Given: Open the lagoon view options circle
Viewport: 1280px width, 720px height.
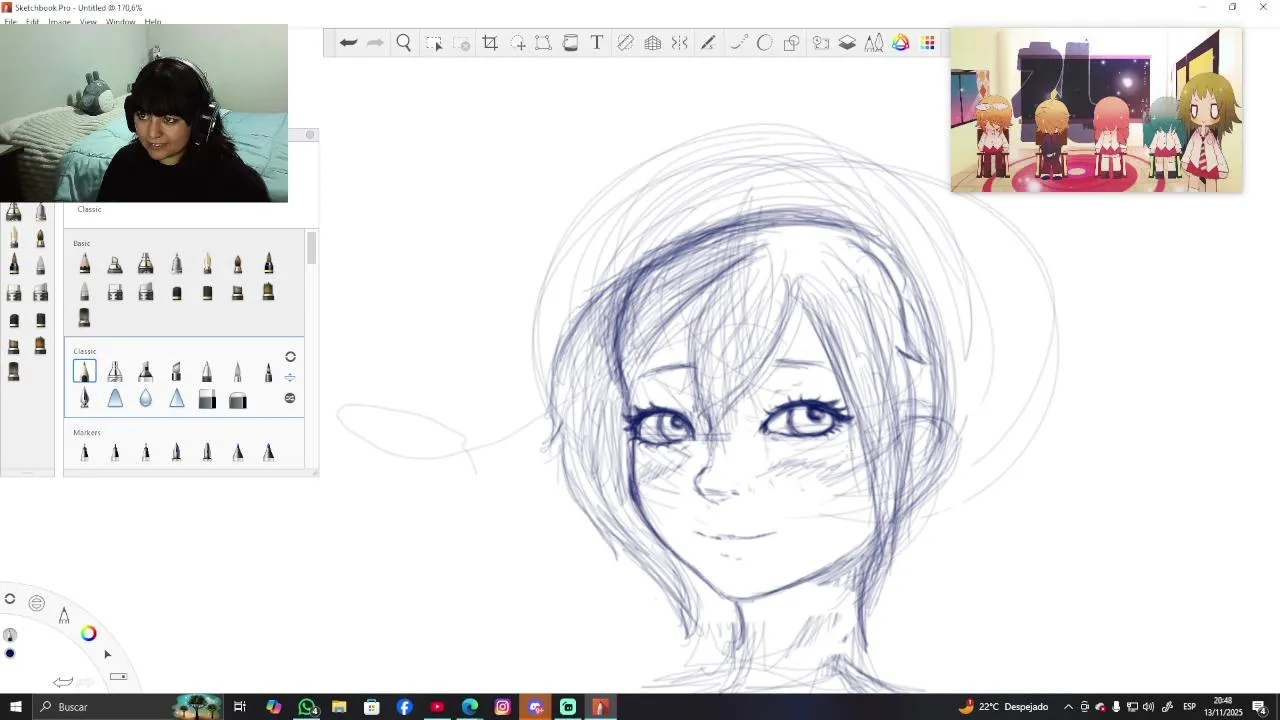Looking at the screenshot, I should pos(37,603).
